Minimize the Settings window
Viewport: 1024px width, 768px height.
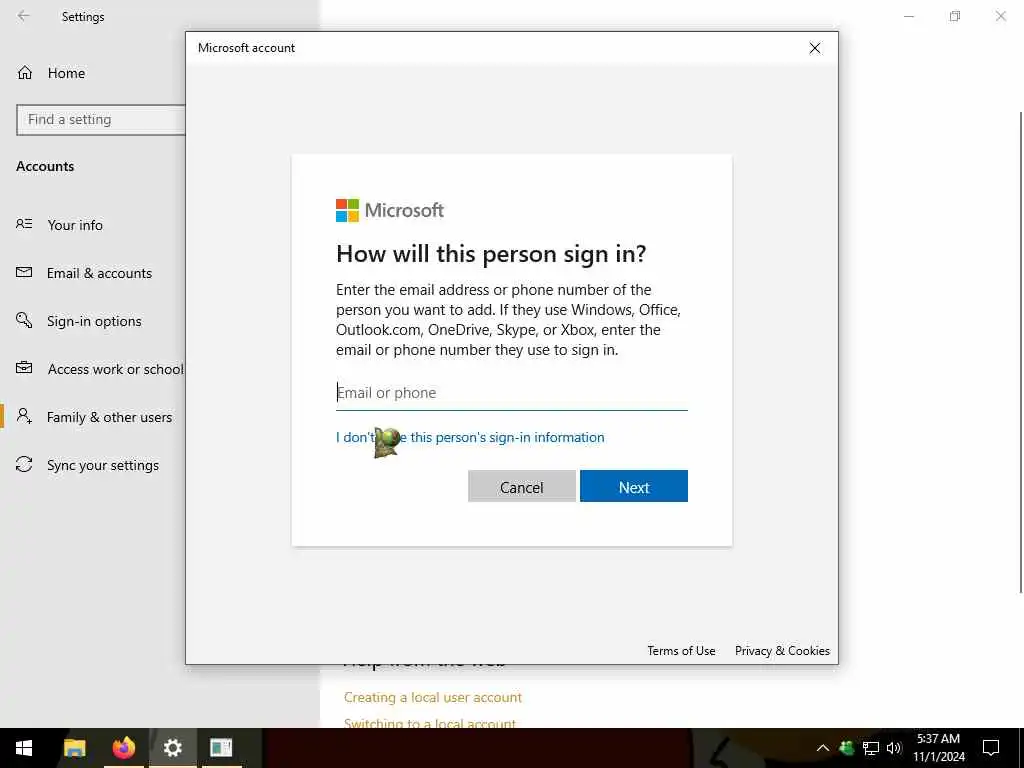coord(908,16)
